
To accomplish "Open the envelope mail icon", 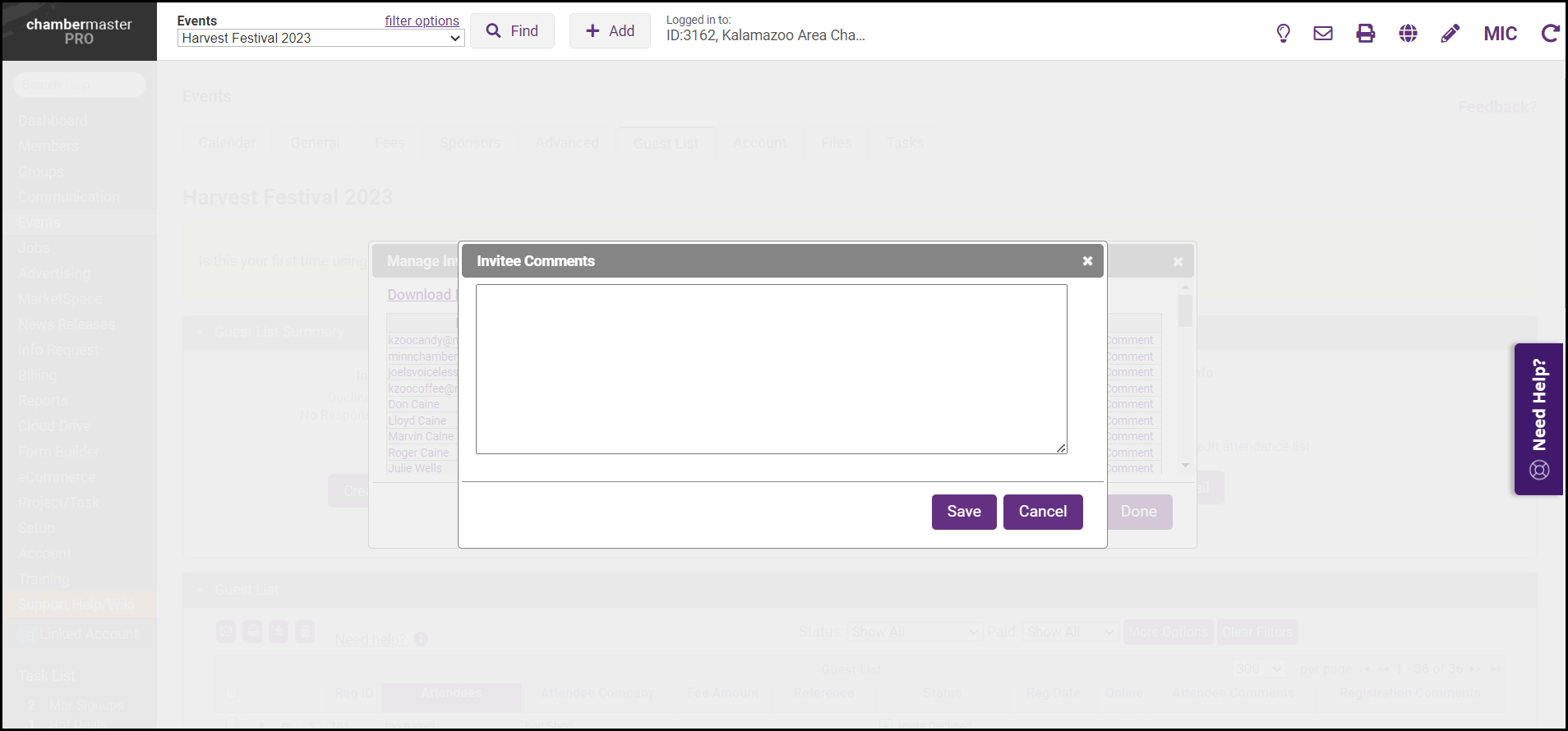I will 1323,33.
